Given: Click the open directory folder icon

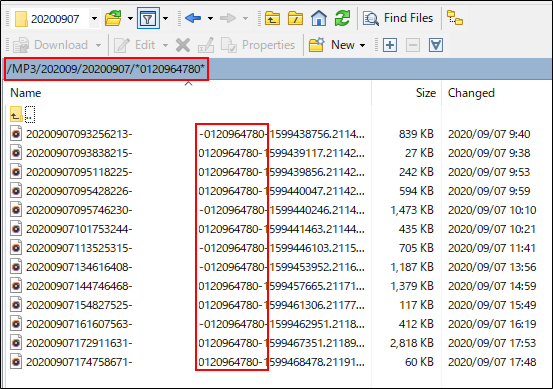Looking at the screenshot, I should [x=113, y=18].
